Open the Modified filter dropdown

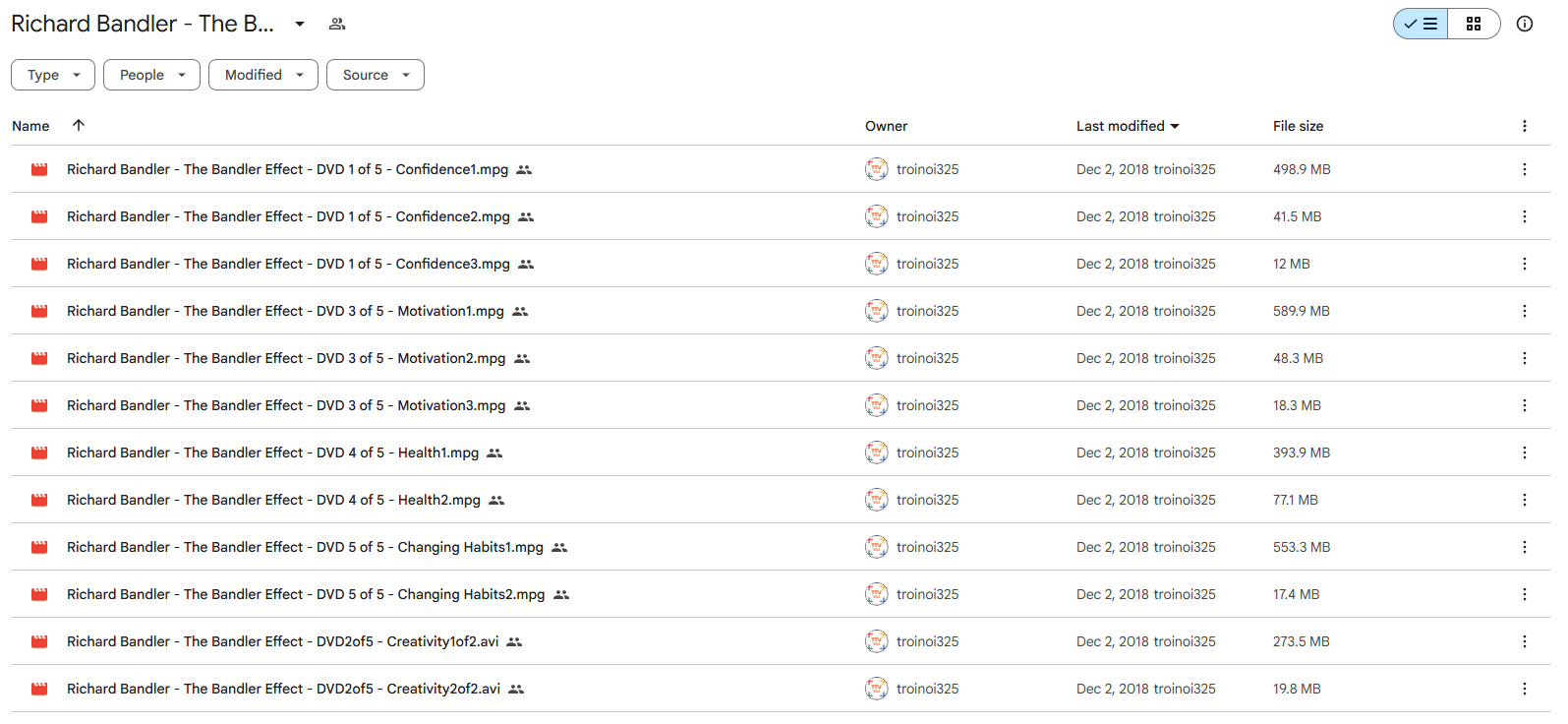click(263, 75)
